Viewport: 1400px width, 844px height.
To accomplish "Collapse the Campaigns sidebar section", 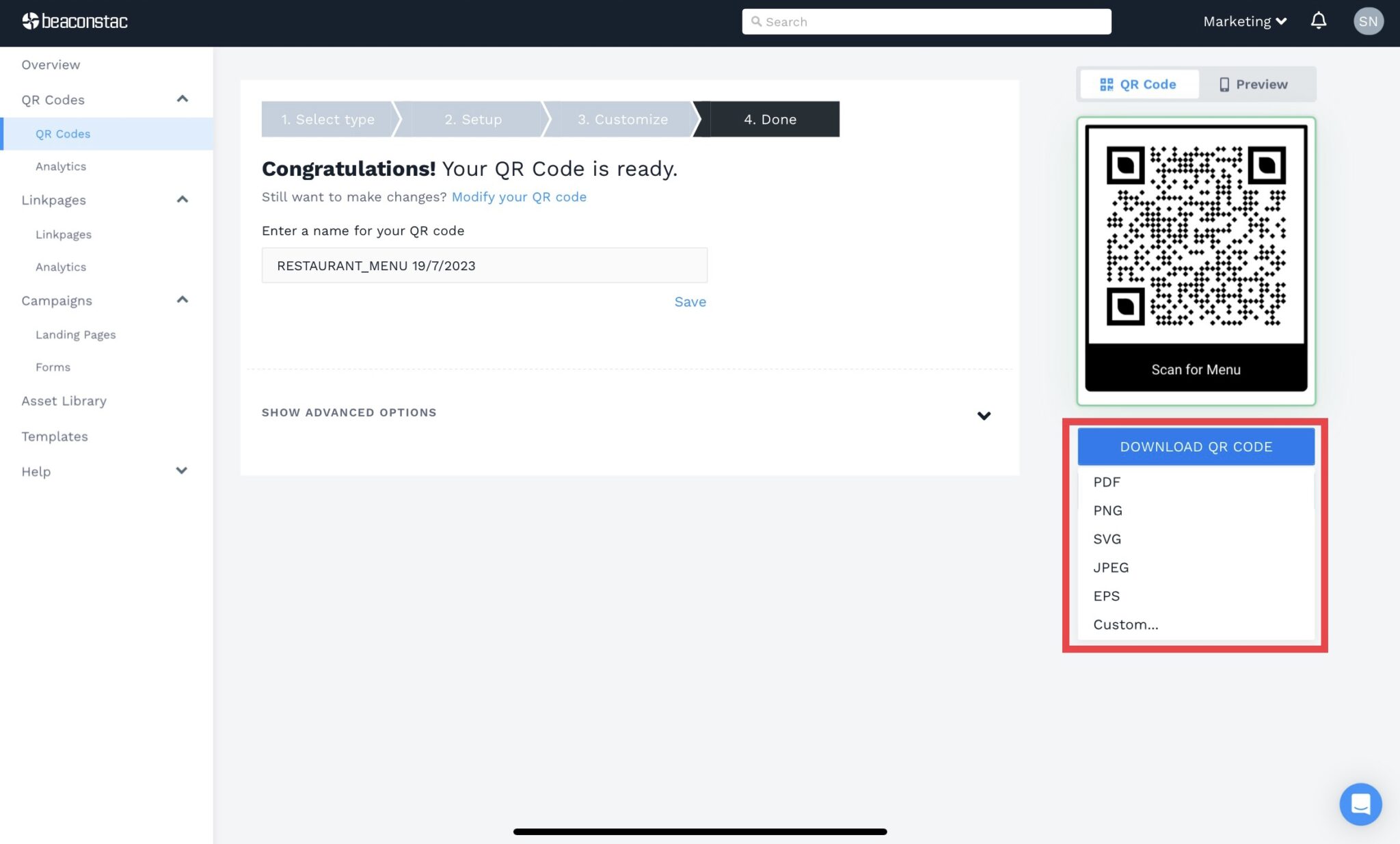I will [181, 299].
